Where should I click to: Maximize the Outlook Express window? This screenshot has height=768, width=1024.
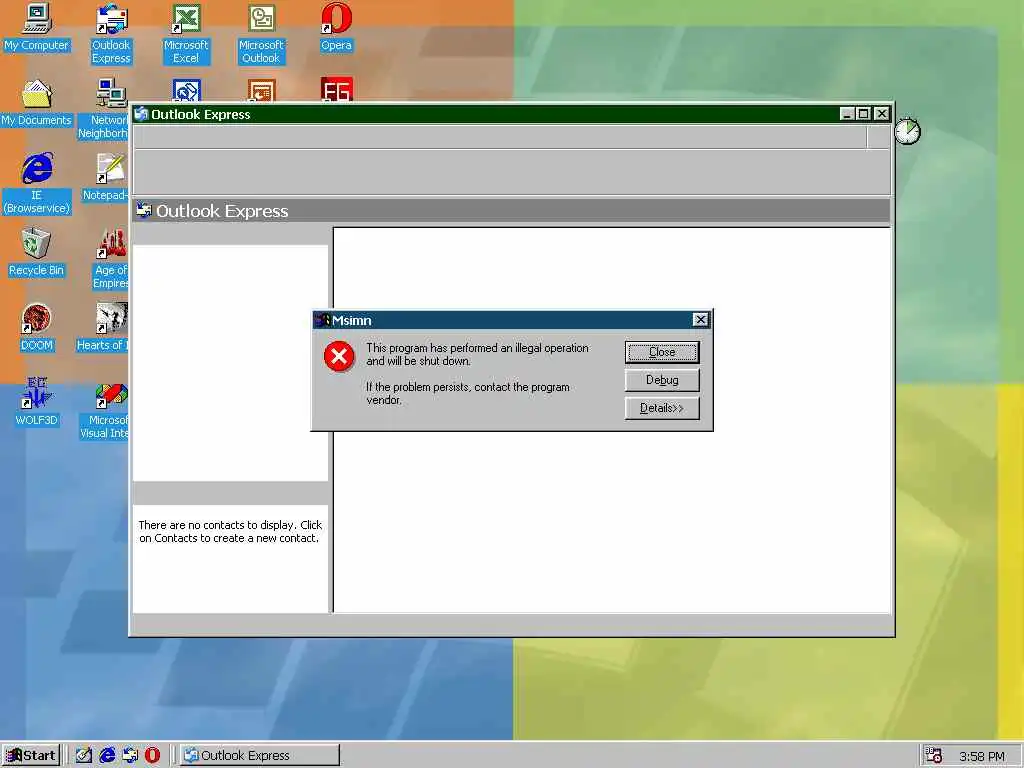tap(863, 114)
